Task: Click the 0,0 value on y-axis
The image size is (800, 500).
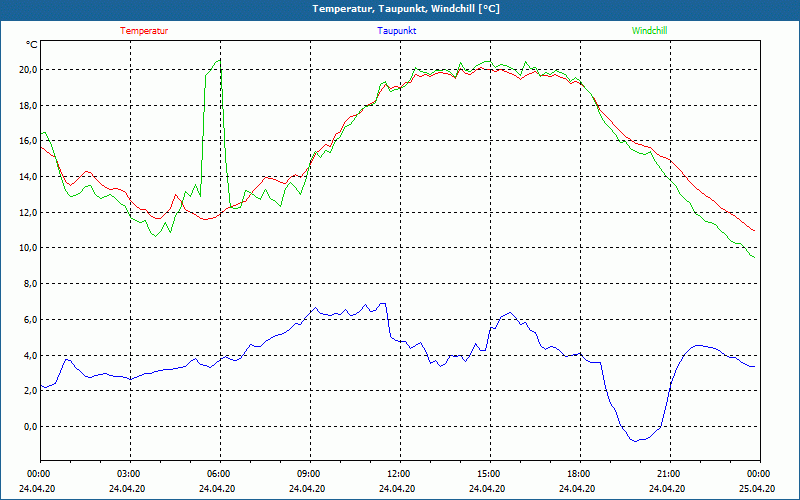Action: tap(29, 427)
